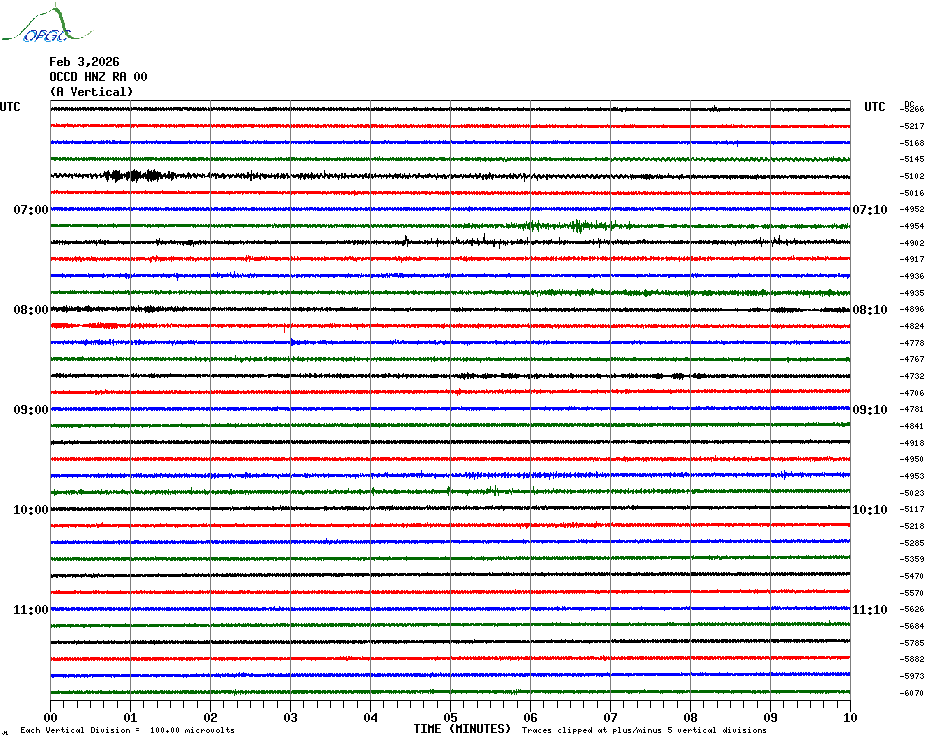The height and width of the screenshot is (744, 930).
Task: Click the 00 minute tick label on x-axis
Action: pyautogui.click(x=51, y=717)
